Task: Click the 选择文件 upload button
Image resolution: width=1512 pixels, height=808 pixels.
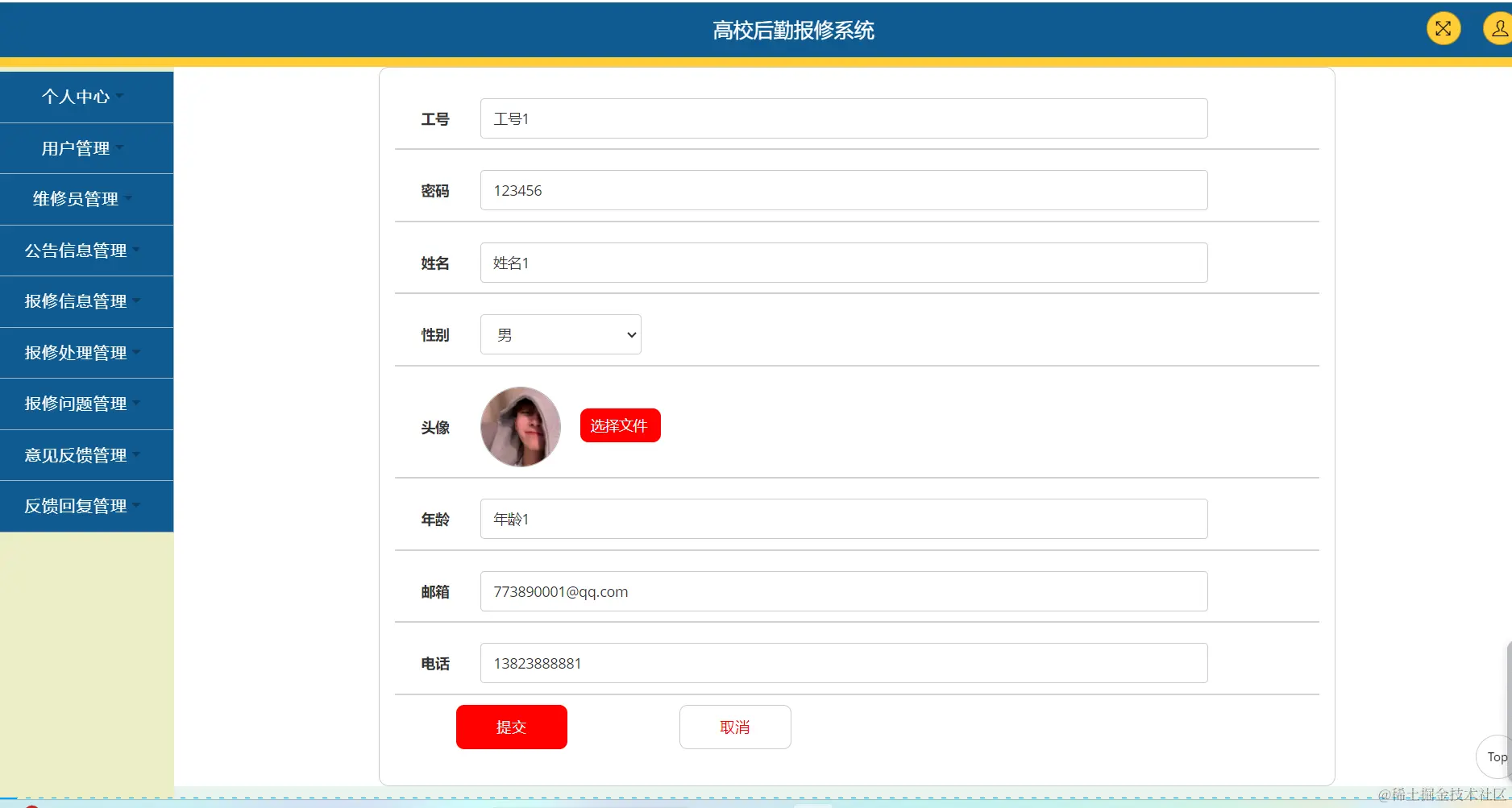Action: (x=620, y=425)
